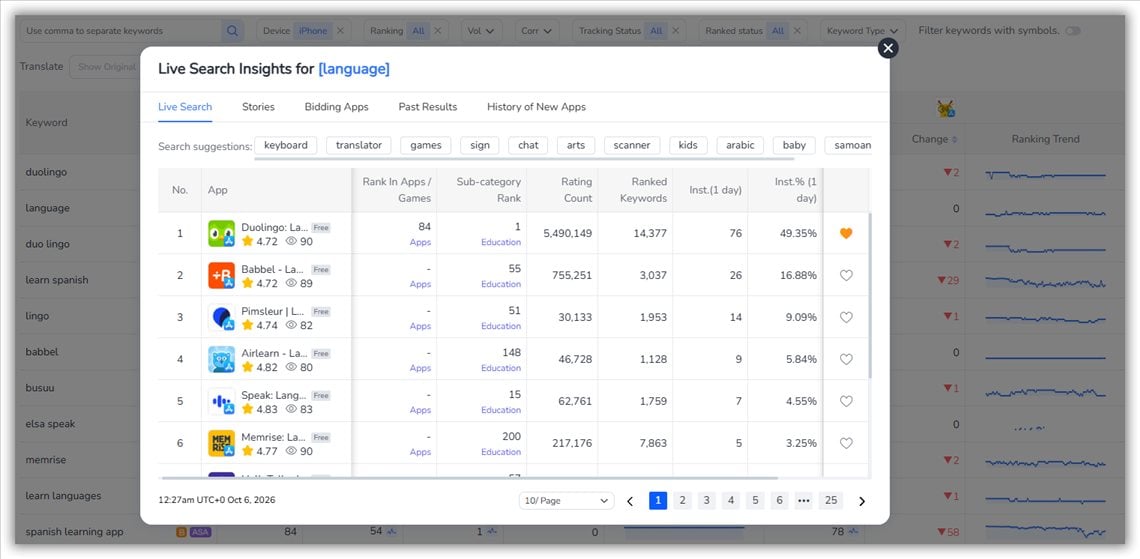Click the pagination ellipsis button

[803, 500]
